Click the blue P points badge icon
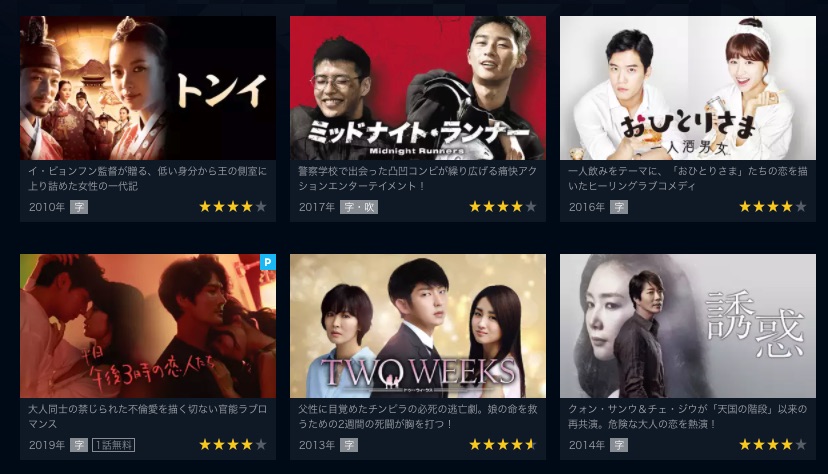 tap(268, 262)
